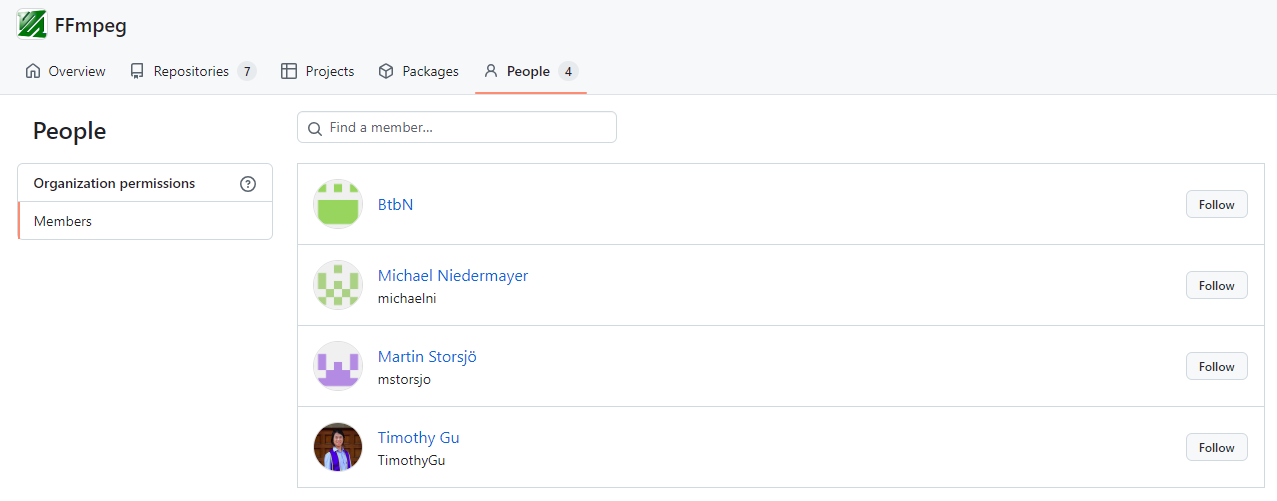
Task: Select Members in the sidebar
Action: (x=63, y=221)
